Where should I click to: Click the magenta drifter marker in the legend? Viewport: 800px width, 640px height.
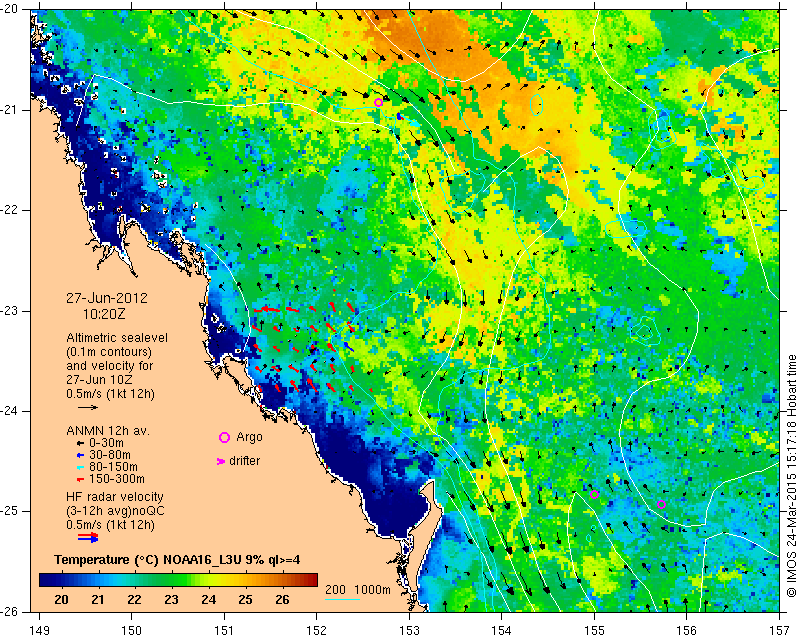[221, 461]
